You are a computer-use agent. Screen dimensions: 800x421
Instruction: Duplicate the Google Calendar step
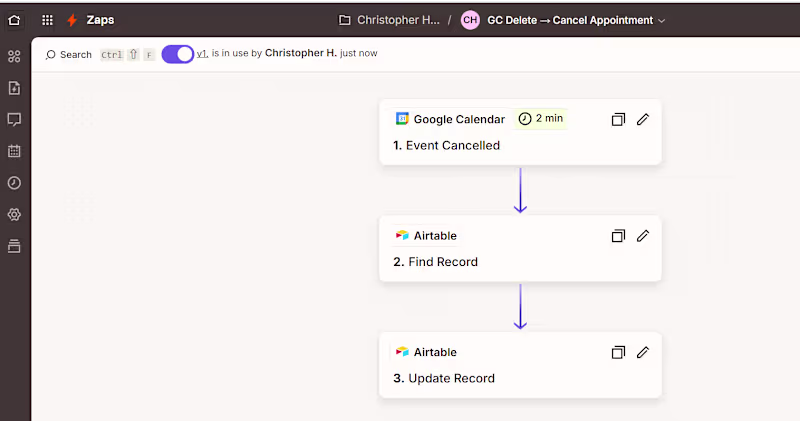click(618, 119)
